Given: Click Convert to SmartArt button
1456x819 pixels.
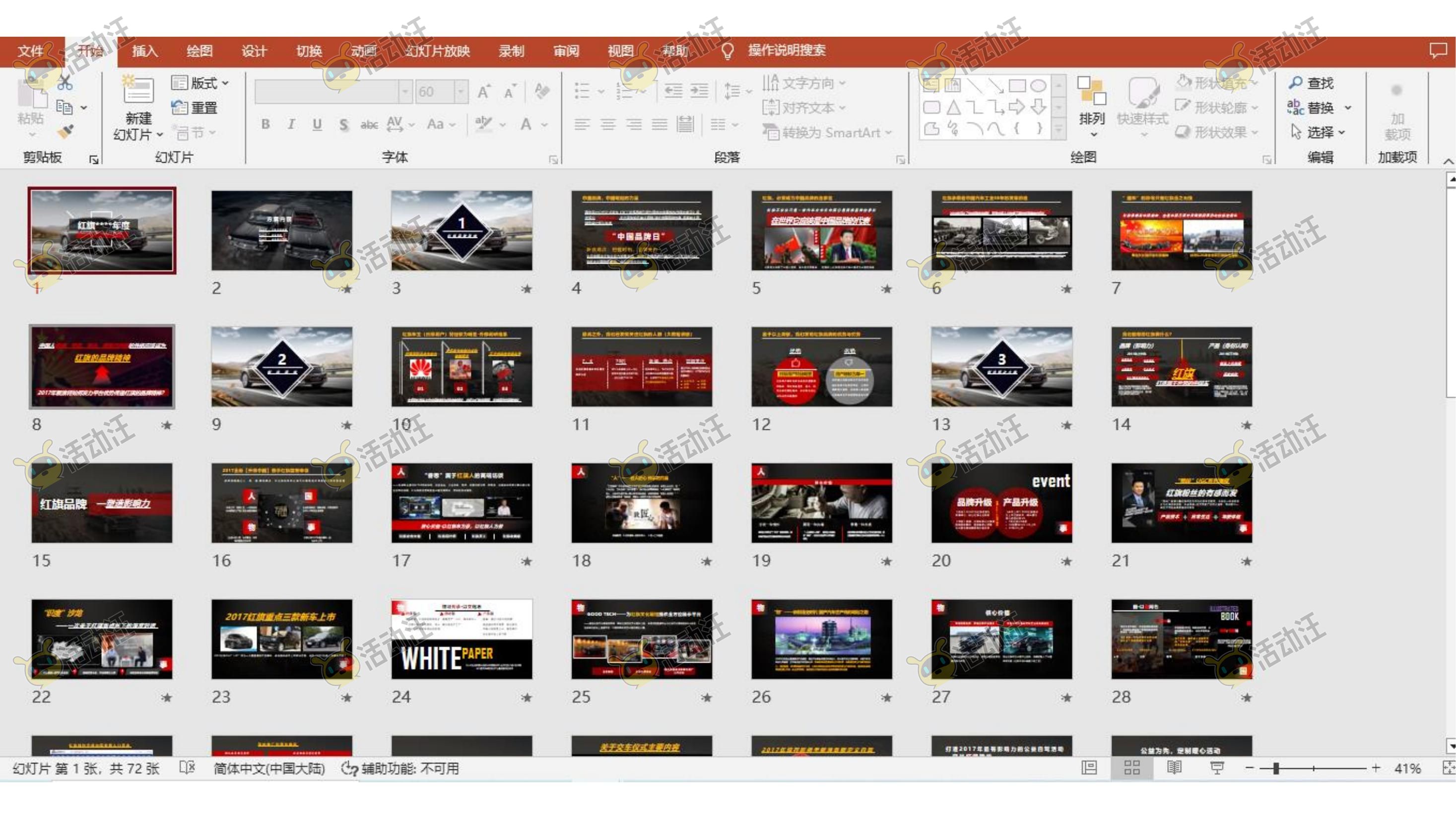Looking at the screenshot, I should pos(827,132).
